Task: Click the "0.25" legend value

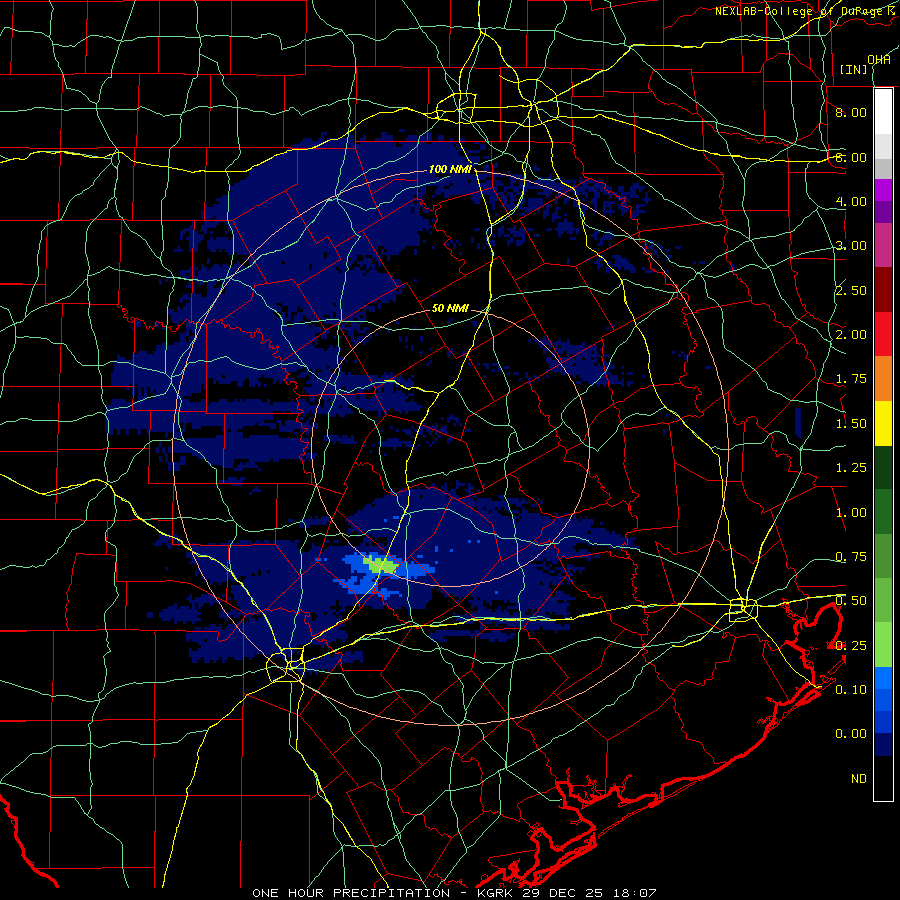Action: click(x=851, y=646)
